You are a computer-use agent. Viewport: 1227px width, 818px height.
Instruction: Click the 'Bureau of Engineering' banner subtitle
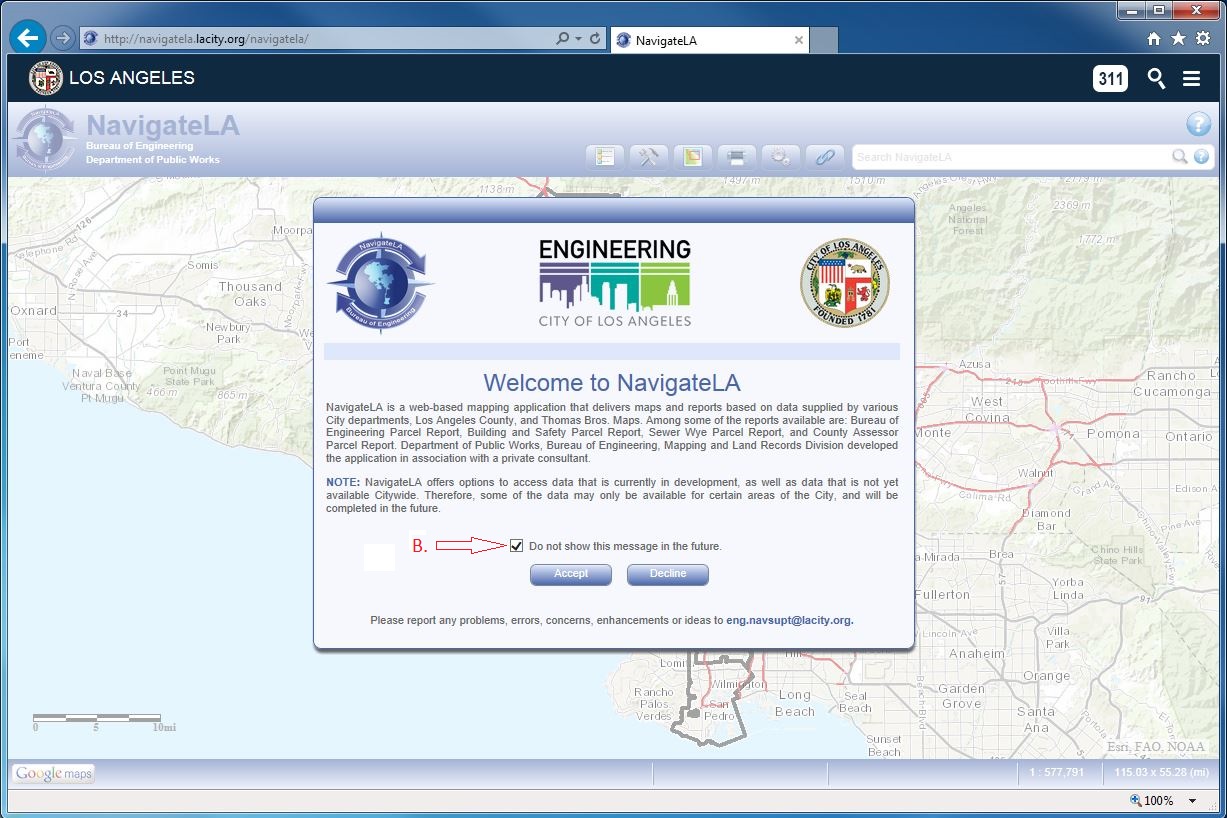coord(140,146)
